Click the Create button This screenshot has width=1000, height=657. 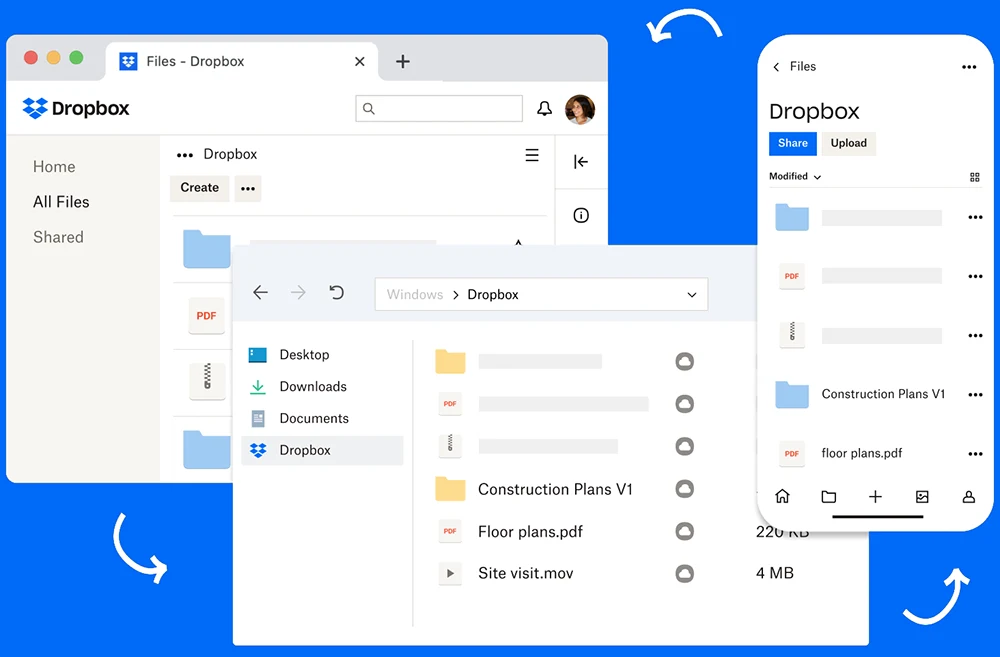pos(200,188)
